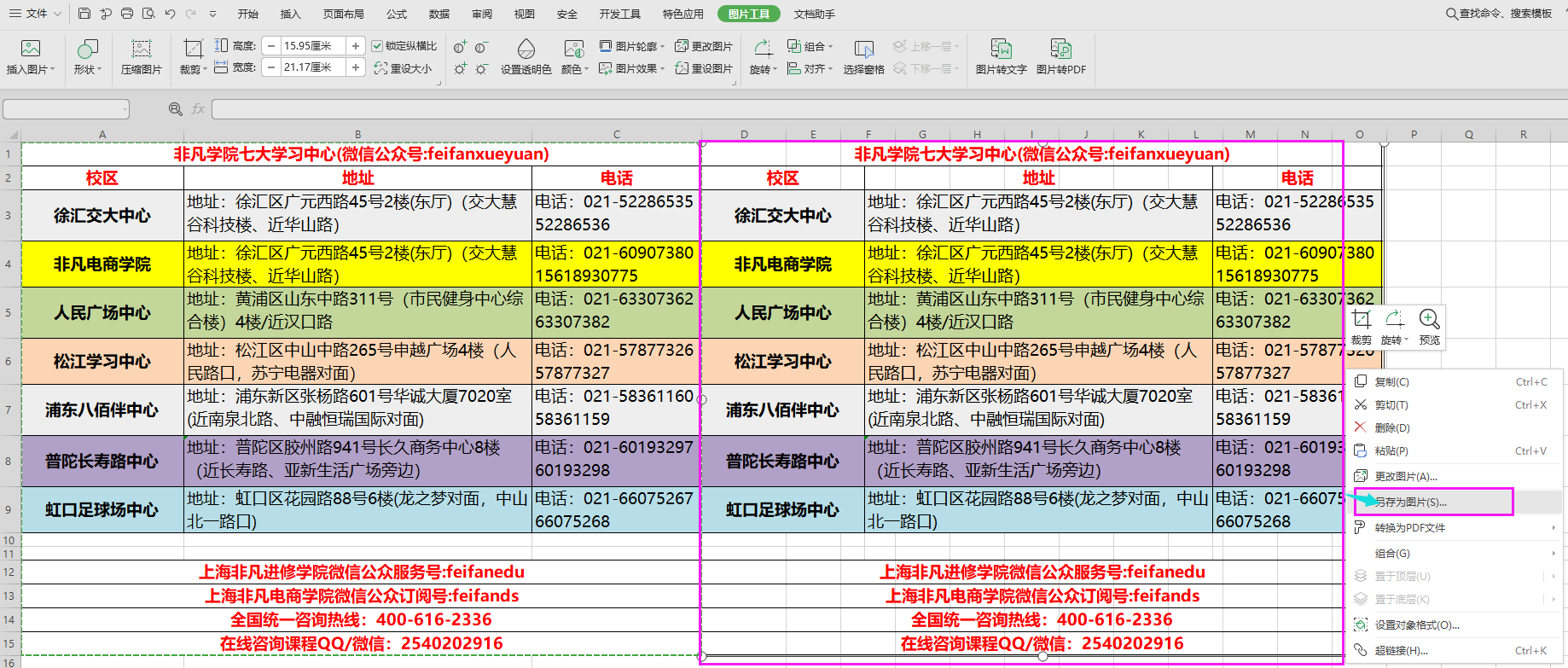1568x668 pixels.
Task: Click the Doc Assistant (文档助手) tab
Action: 815,14
